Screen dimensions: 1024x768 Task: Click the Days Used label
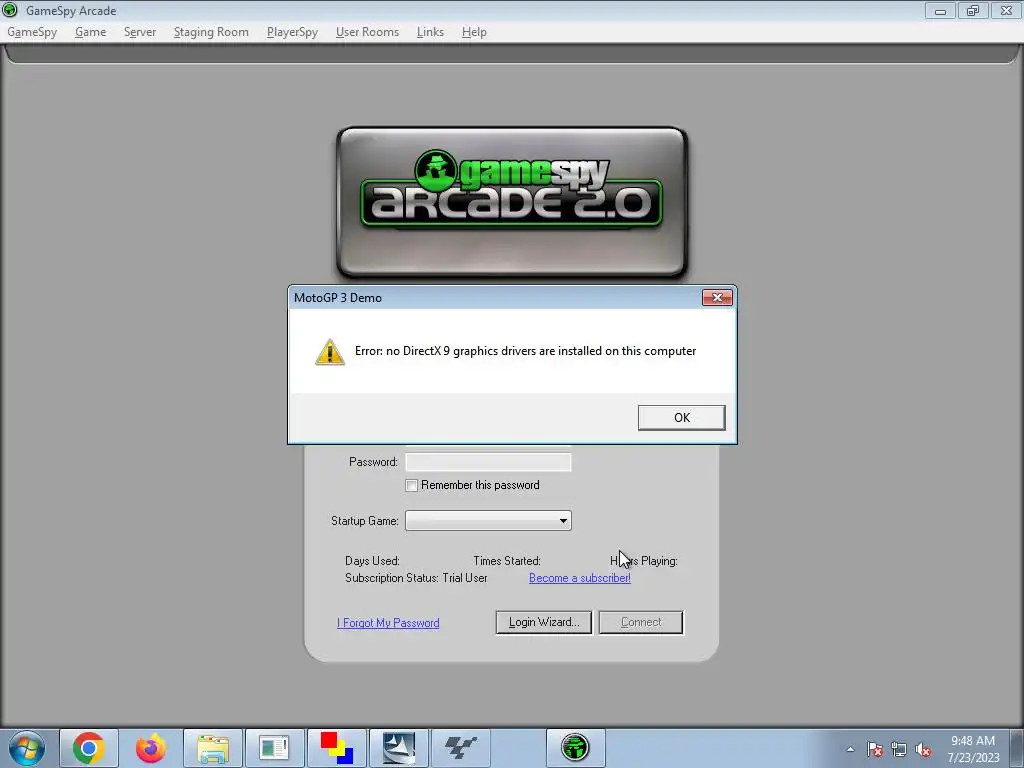pyautogui.click(x=372, y=561)
